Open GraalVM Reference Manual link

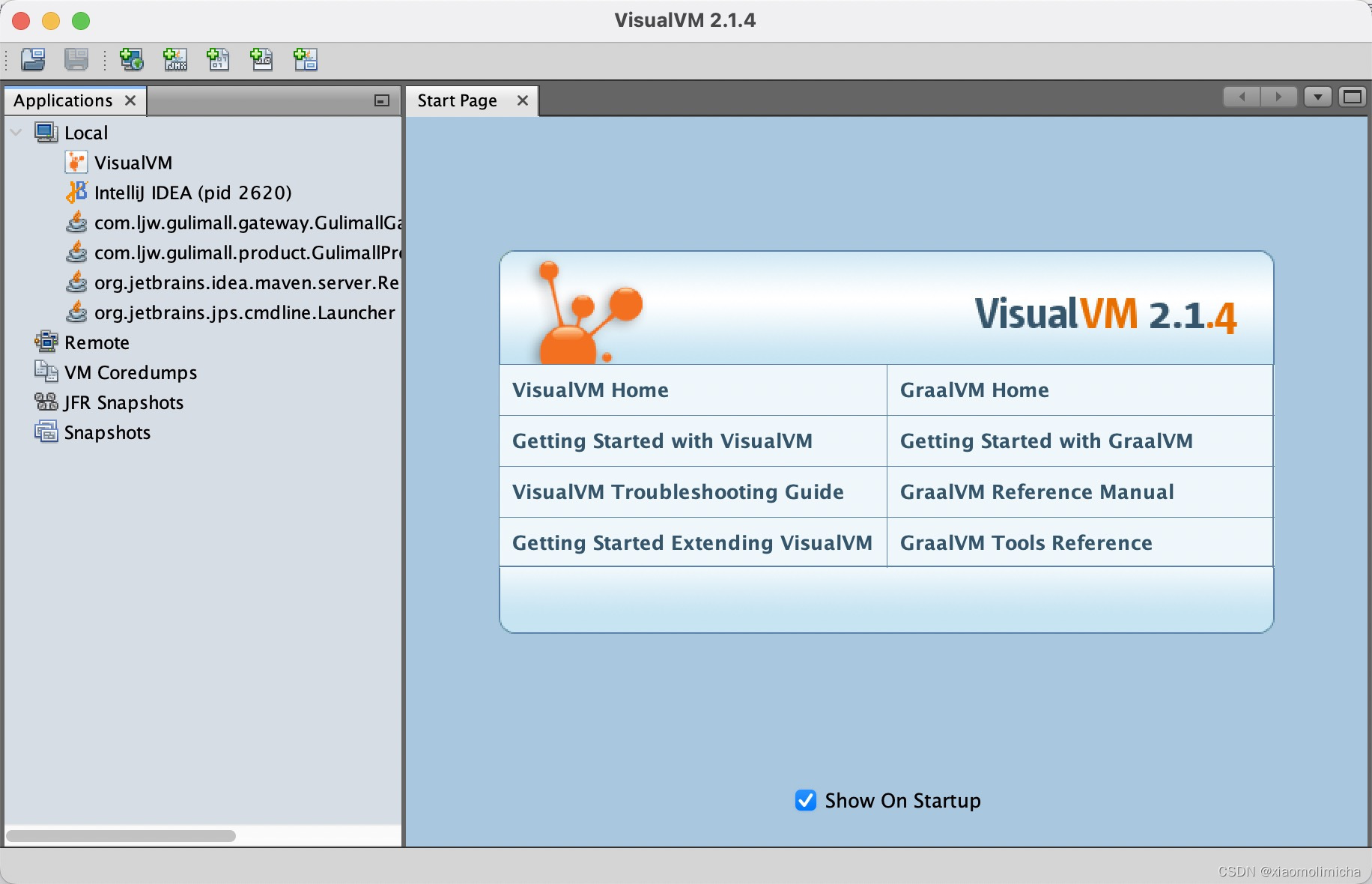pos(1037,491)
